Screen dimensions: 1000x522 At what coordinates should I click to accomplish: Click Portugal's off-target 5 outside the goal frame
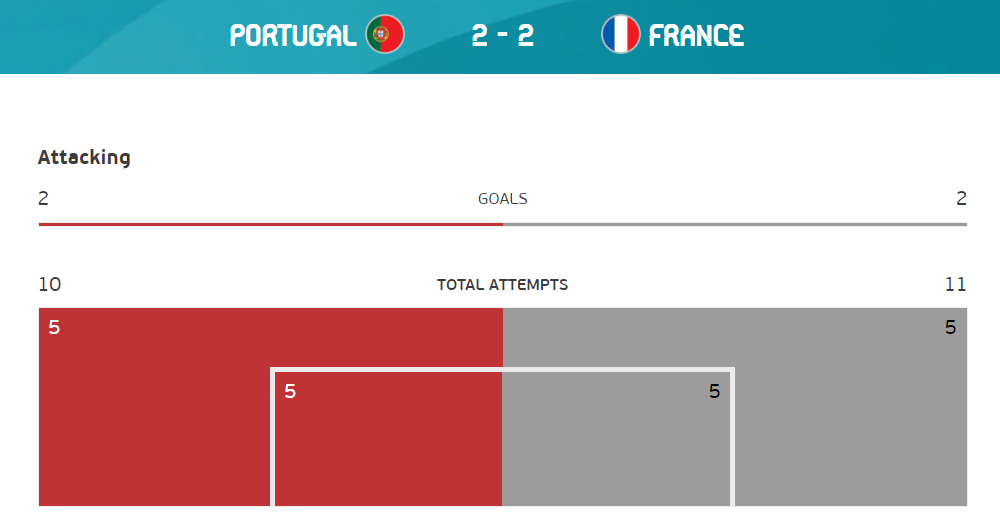point(54,327)
